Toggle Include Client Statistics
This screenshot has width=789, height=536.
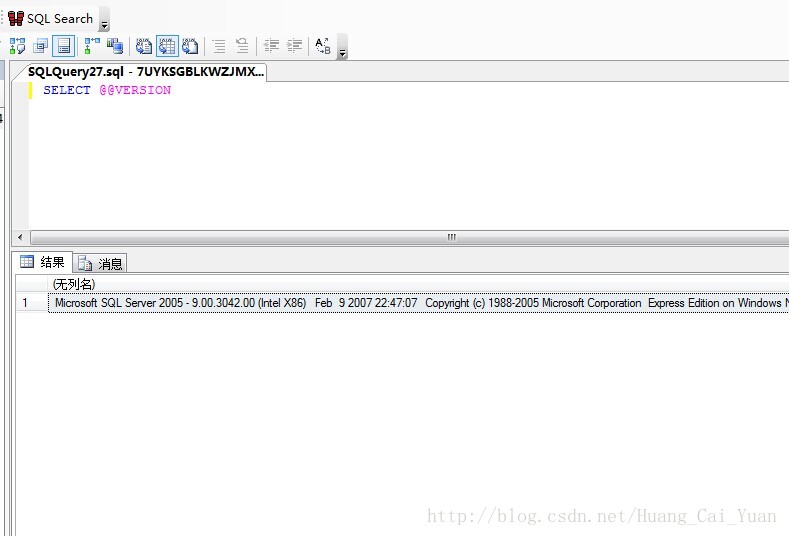(x=115, y=46)
